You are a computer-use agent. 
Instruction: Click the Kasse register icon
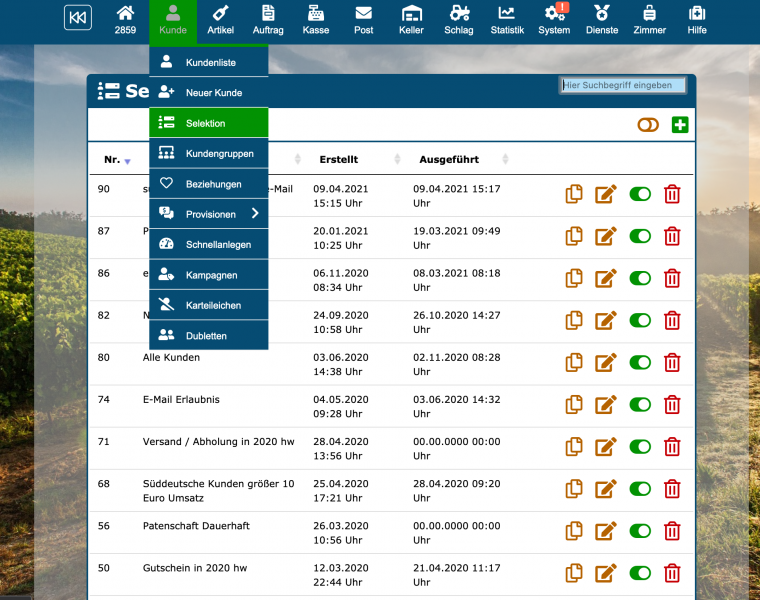tap(316, 20)
